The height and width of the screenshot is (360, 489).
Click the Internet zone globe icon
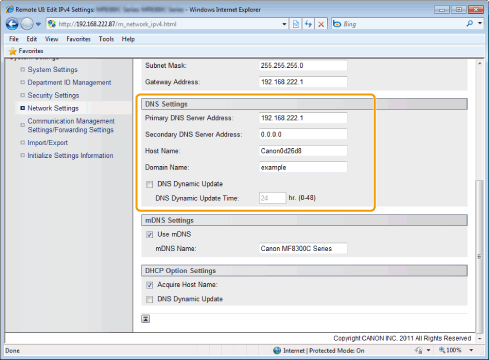click(x=277, y=350)
